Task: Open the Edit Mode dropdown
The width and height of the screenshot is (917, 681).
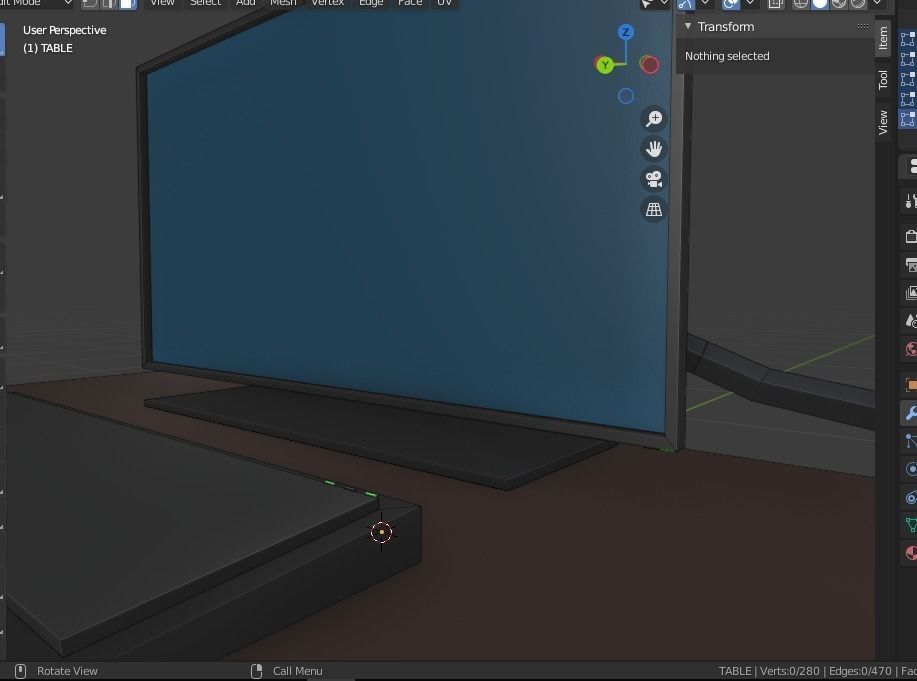Action: click(37, 3)
